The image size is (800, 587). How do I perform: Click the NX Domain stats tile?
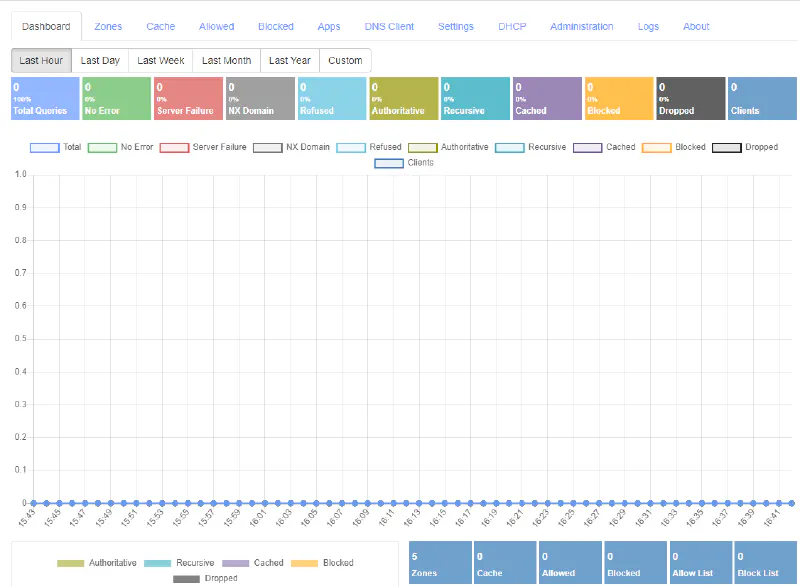click(x=260, y=98)
